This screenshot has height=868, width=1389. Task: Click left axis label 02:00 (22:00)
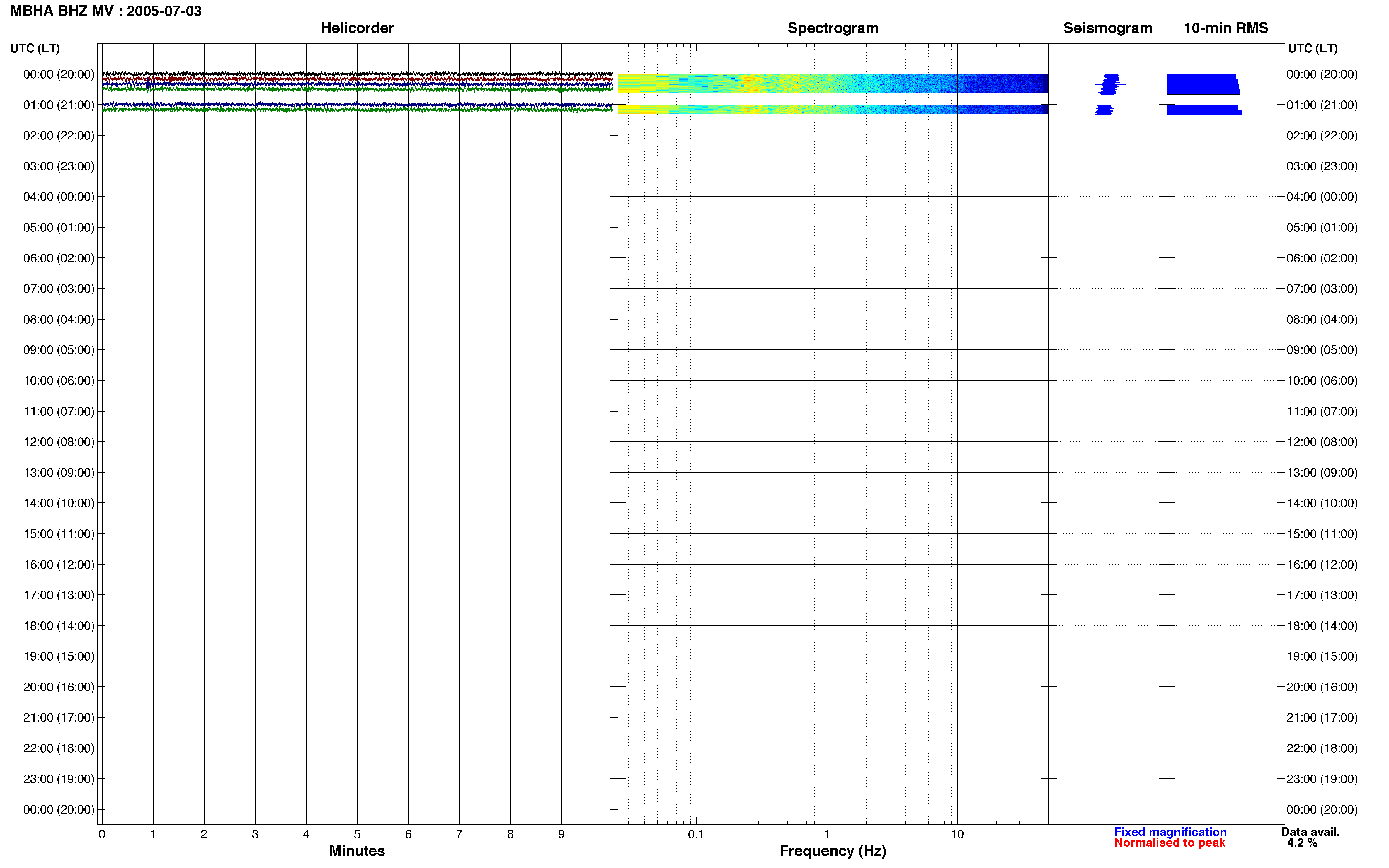(x=59, y=135)
